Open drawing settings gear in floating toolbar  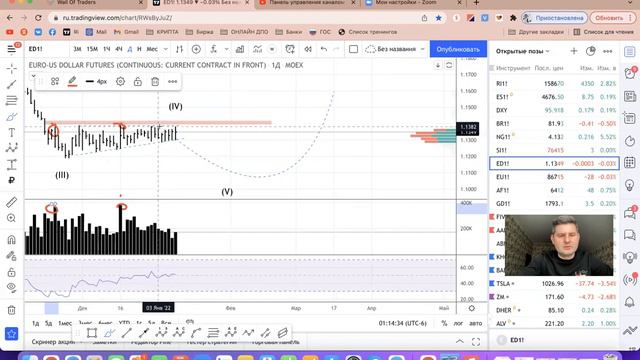pyautogui.click(x=120, y=82)
